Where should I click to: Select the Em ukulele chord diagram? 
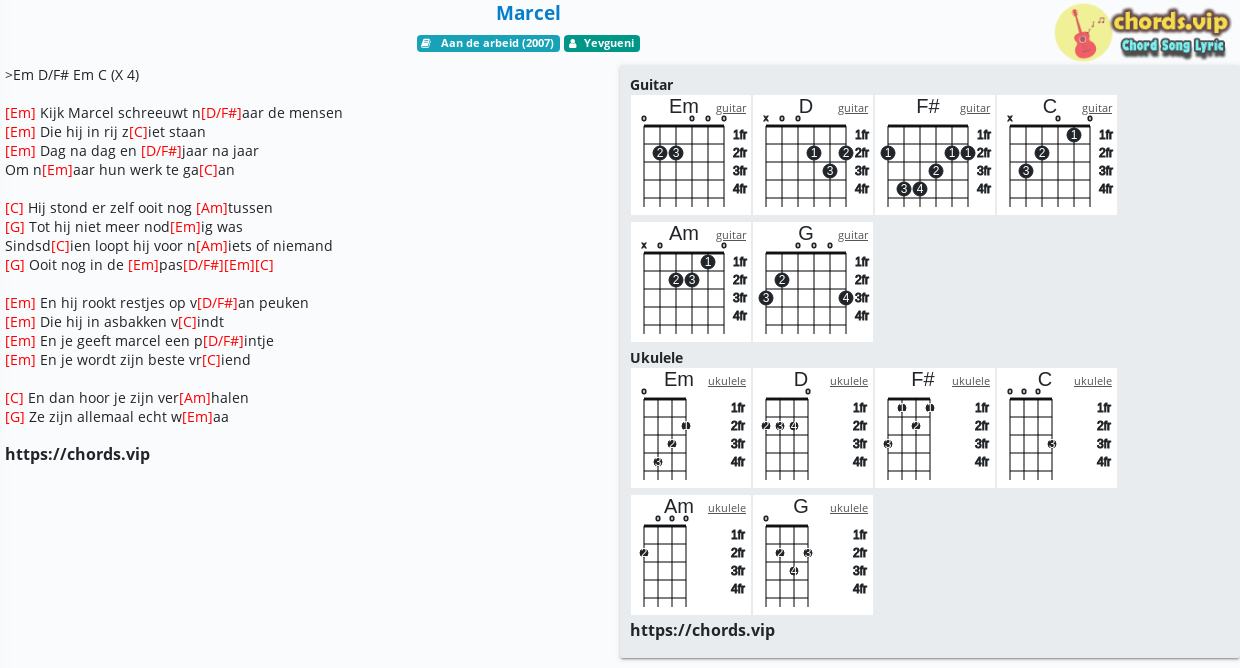[691, 428]
